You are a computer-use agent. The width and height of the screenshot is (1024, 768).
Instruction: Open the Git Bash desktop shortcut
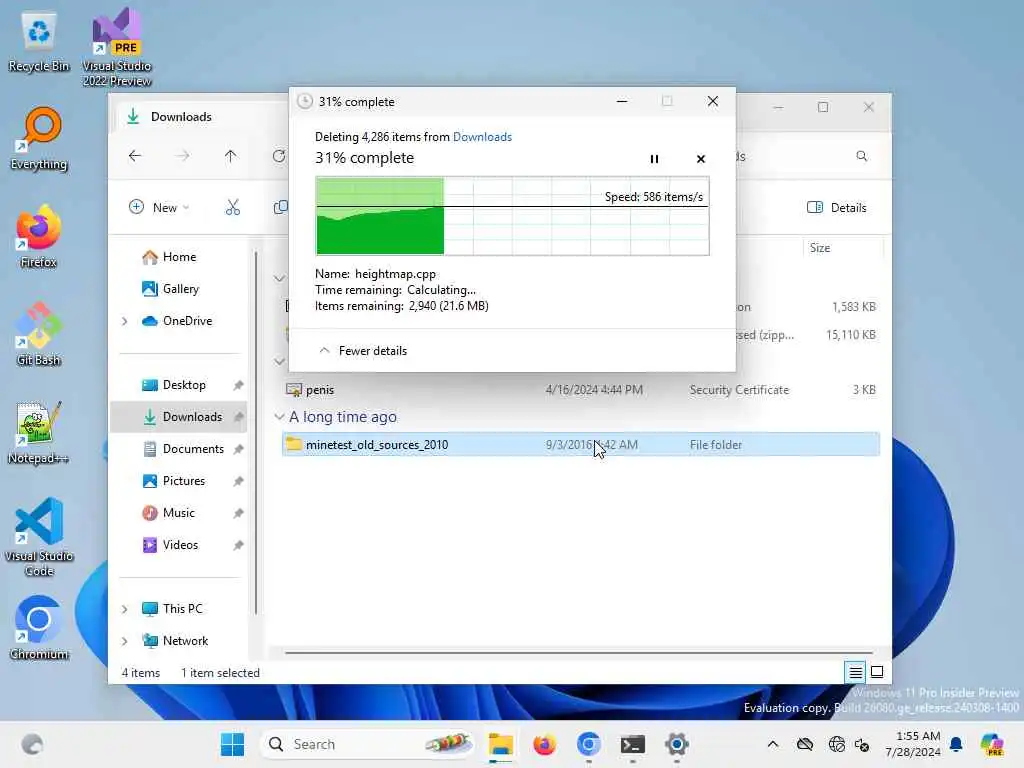coord(39,335)
